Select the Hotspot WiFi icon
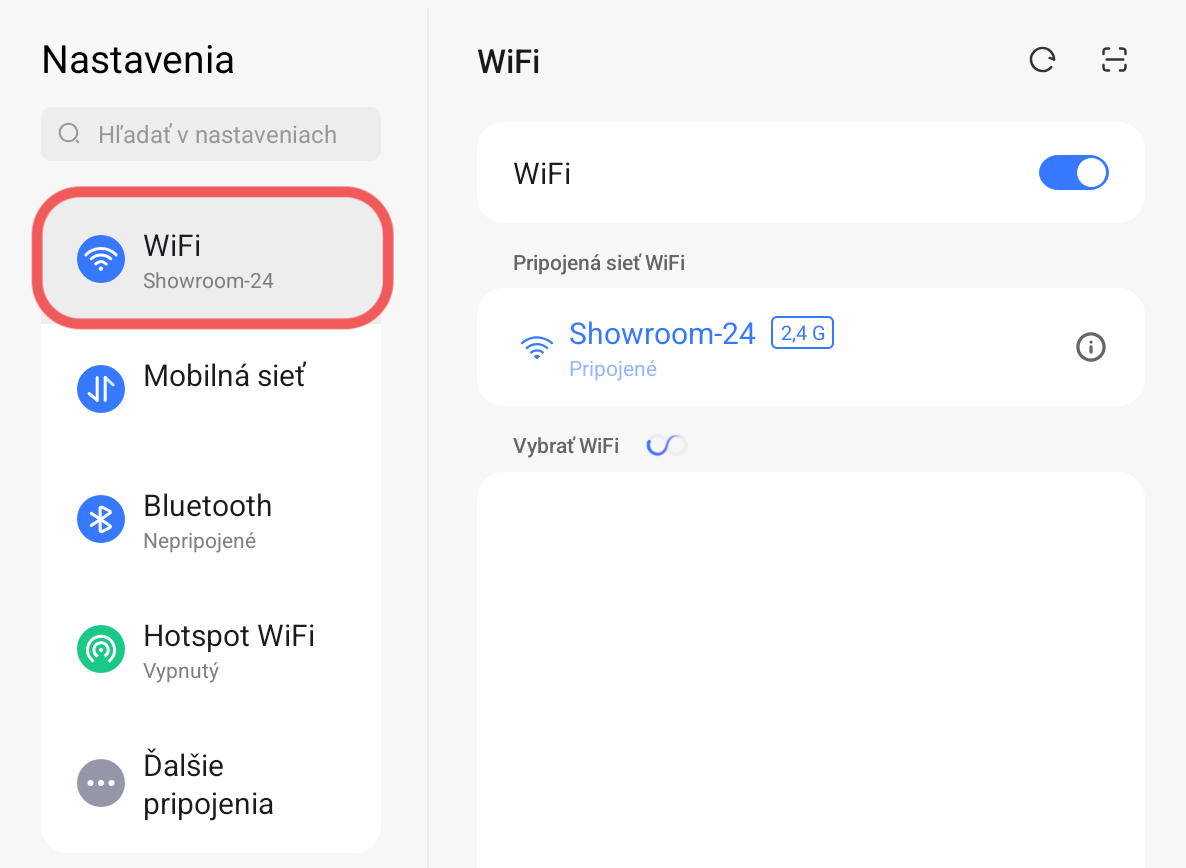This screenshot has height=868, width=1186. 100,649
